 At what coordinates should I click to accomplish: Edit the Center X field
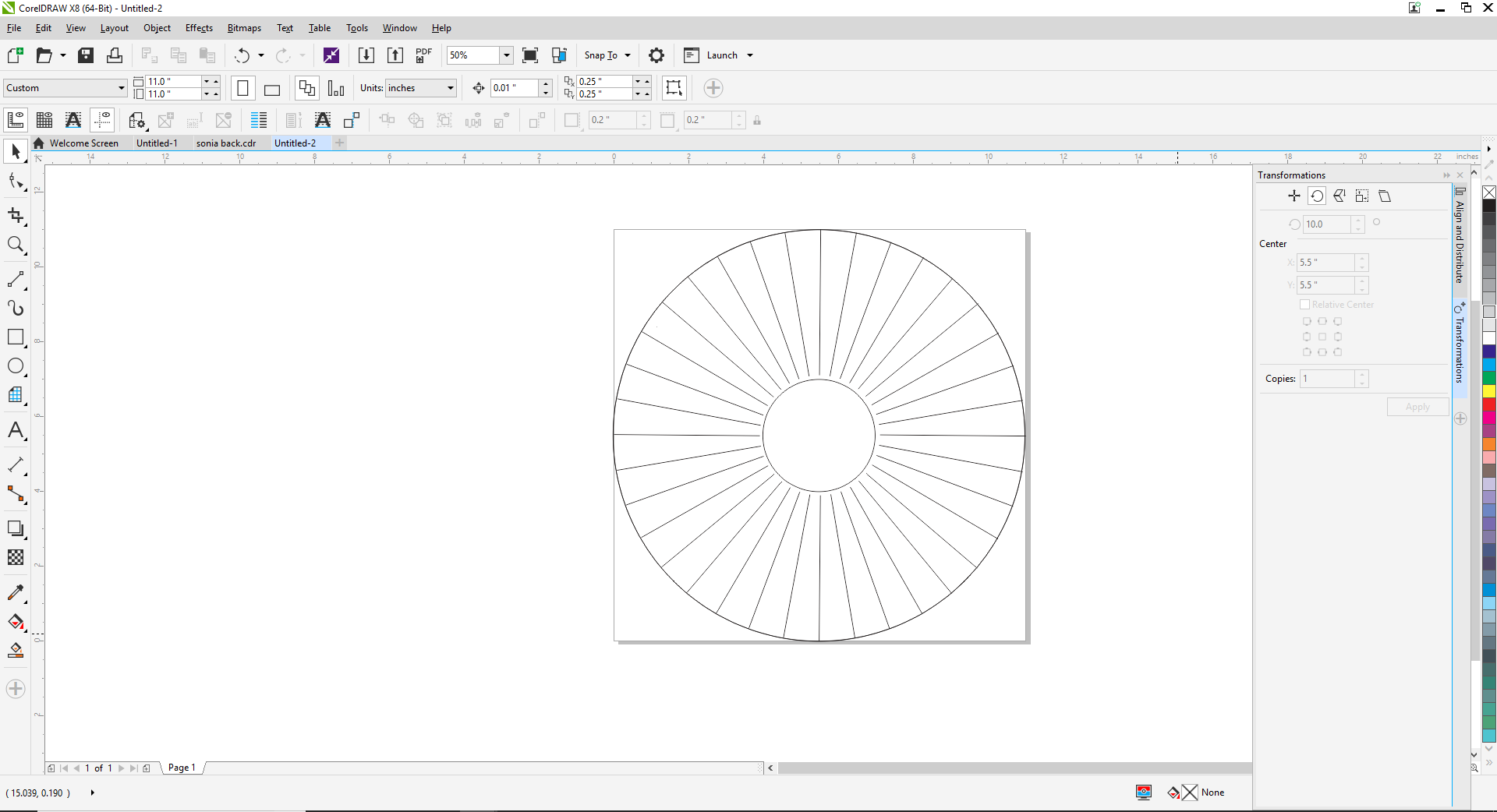(1326, 263)
